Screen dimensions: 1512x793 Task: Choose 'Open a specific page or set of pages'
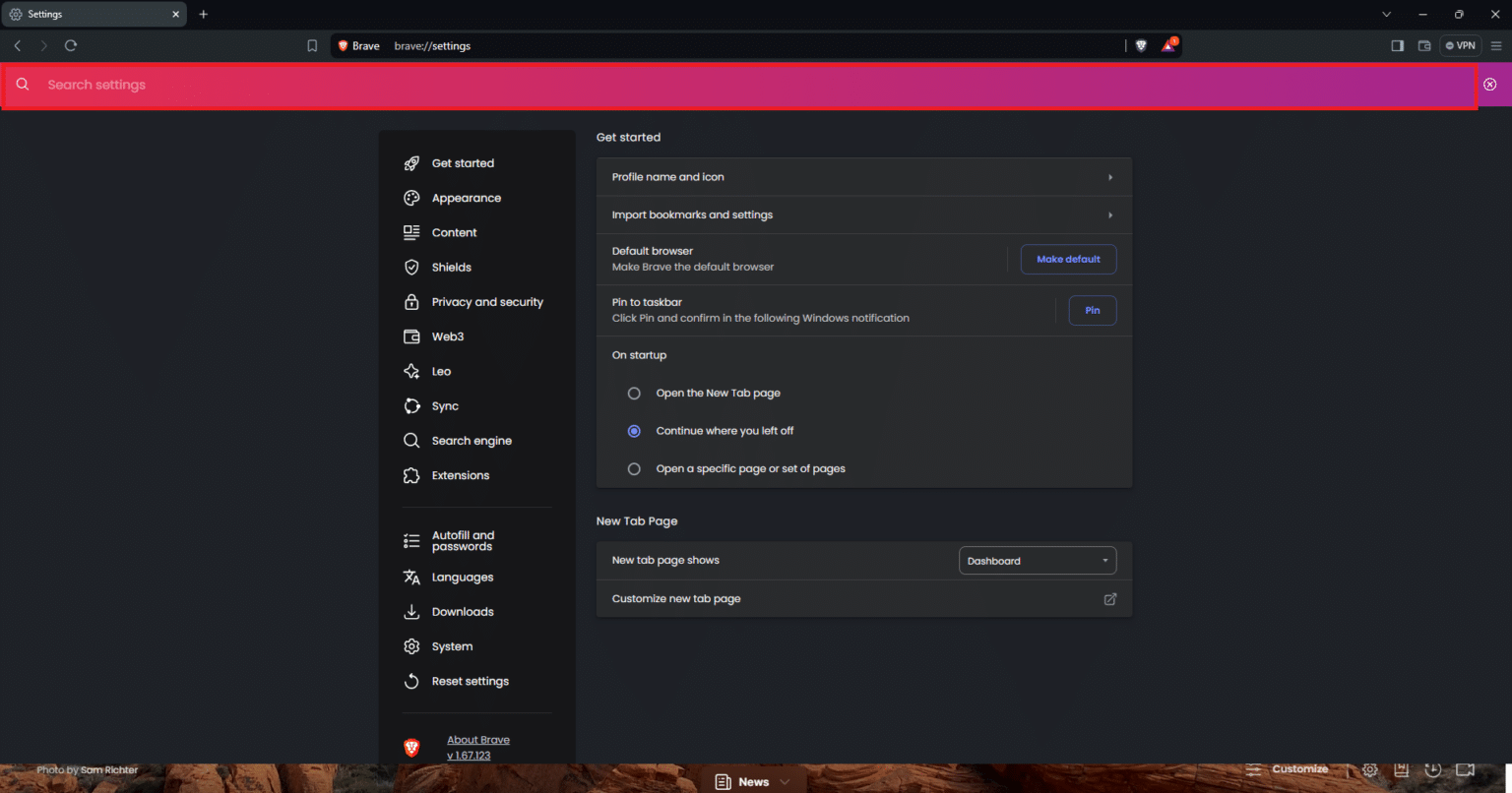click(x=634, y=468)
